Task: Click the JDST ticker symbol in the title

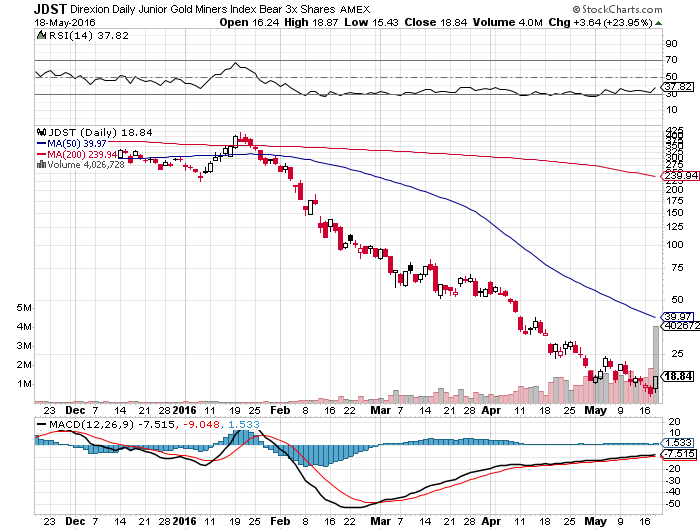Action: tap(50, 9)
